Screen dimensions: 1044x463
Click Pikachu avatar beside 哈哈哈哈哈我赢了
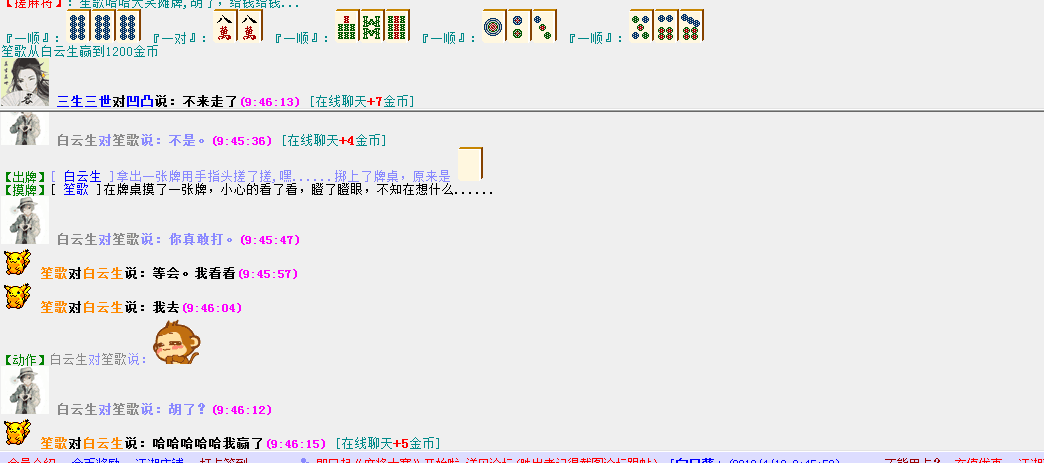pyautogui.click(x=17, y=432)
